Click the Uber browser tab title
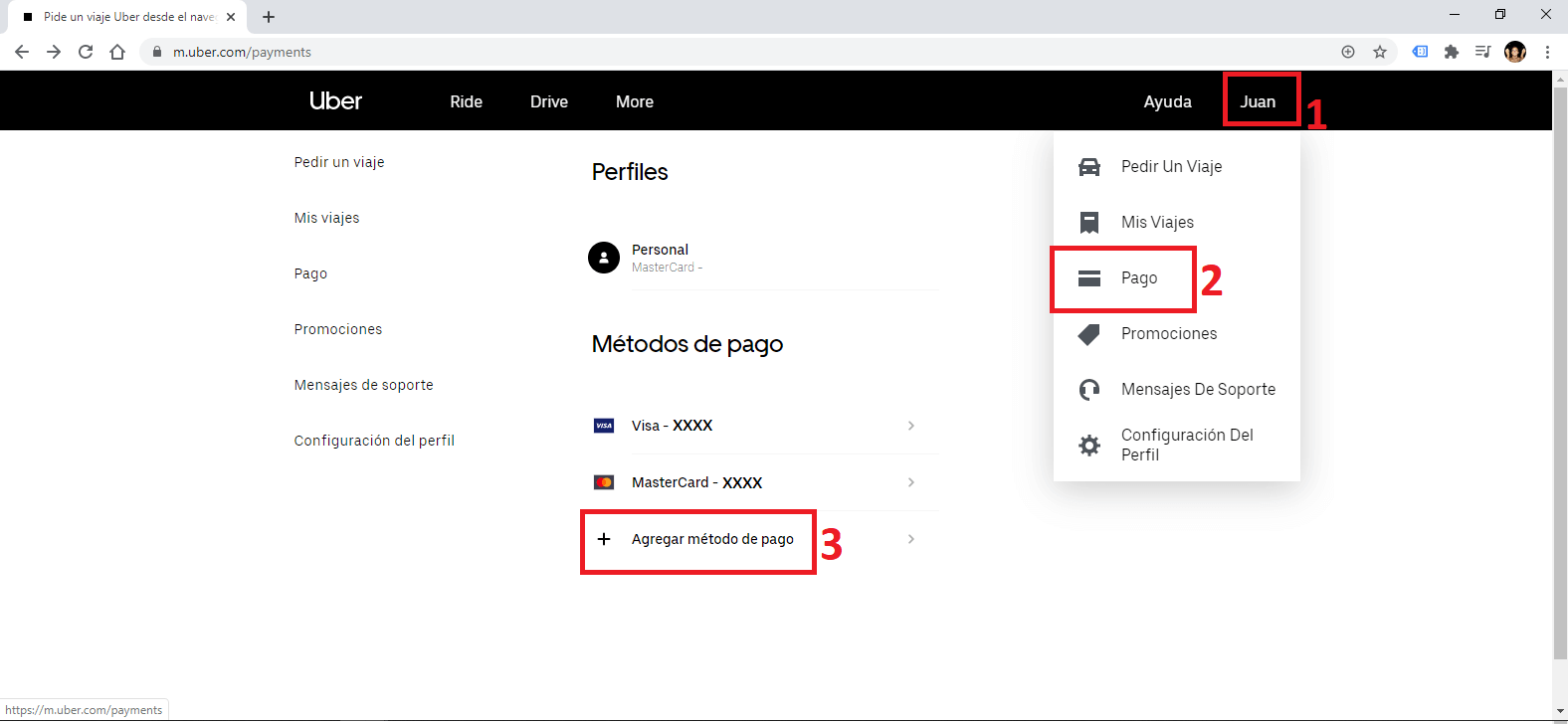1568x724 pixels. click(x=129, y=17)
